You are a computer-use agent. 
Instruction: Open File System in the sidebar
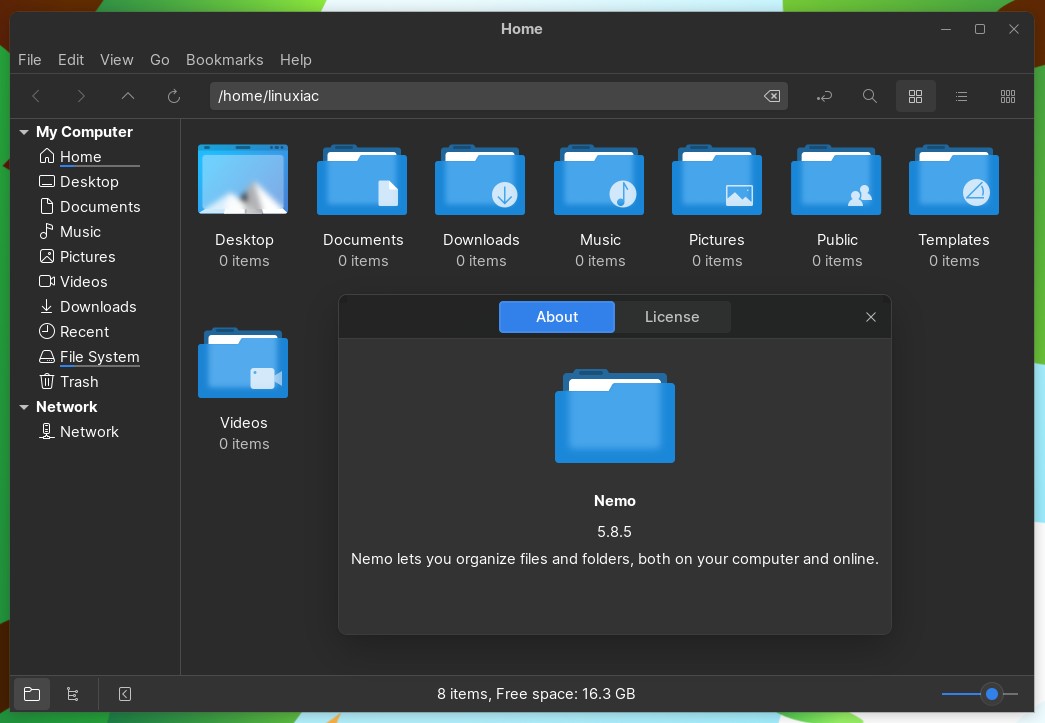(x=99, y=357)
